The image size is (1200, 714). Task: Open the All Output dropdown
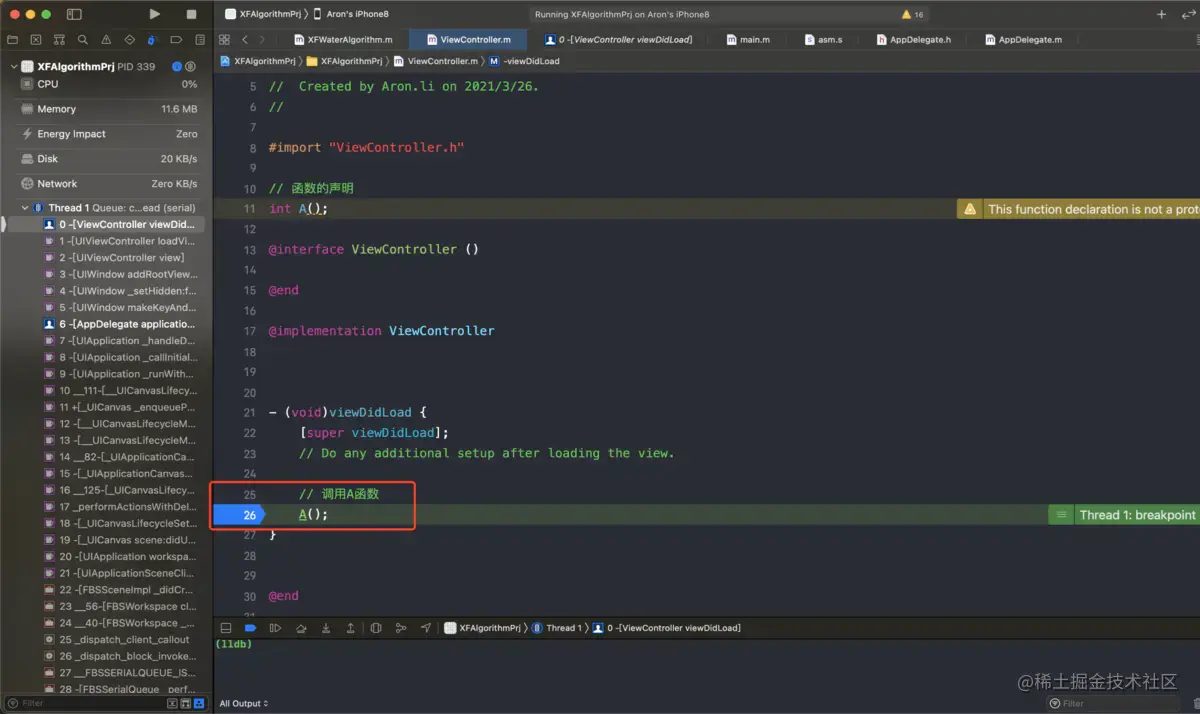[x=244, y=703]
